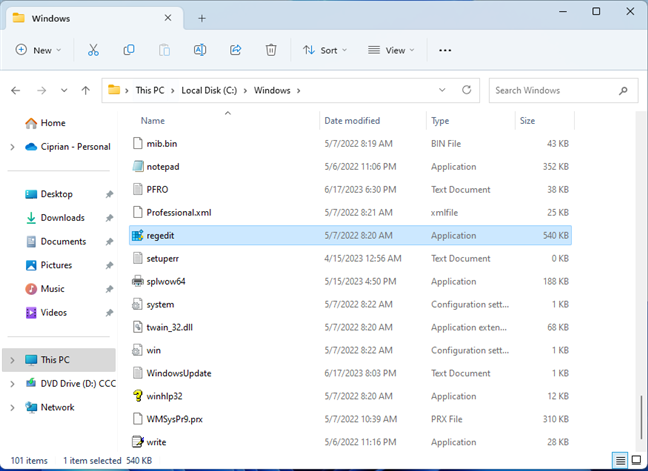
Task: Sort by the Type column header
Action: click(x=440, y=121)
